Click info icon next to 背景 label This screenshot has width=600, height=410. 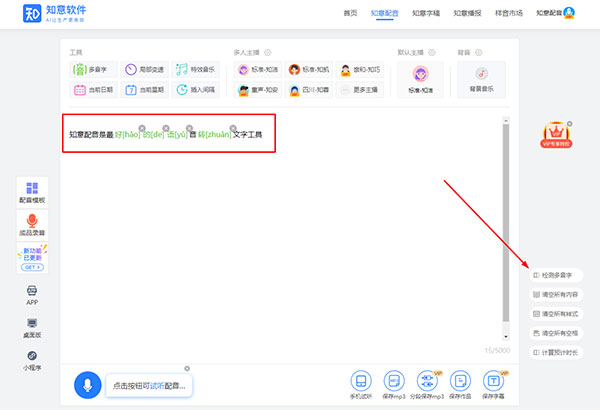479,52
